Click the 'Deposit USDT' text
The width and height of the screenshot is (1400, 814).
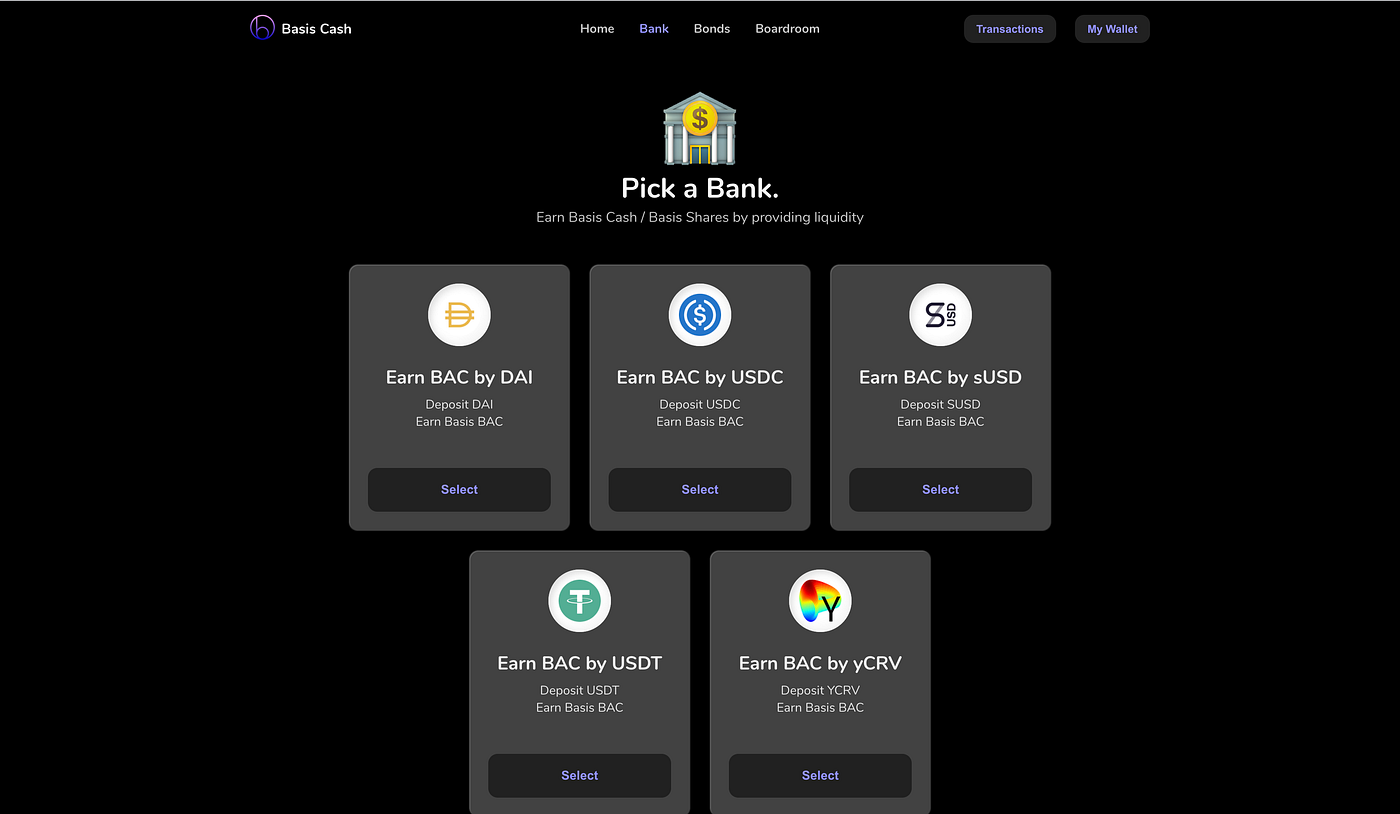point(580,690)
